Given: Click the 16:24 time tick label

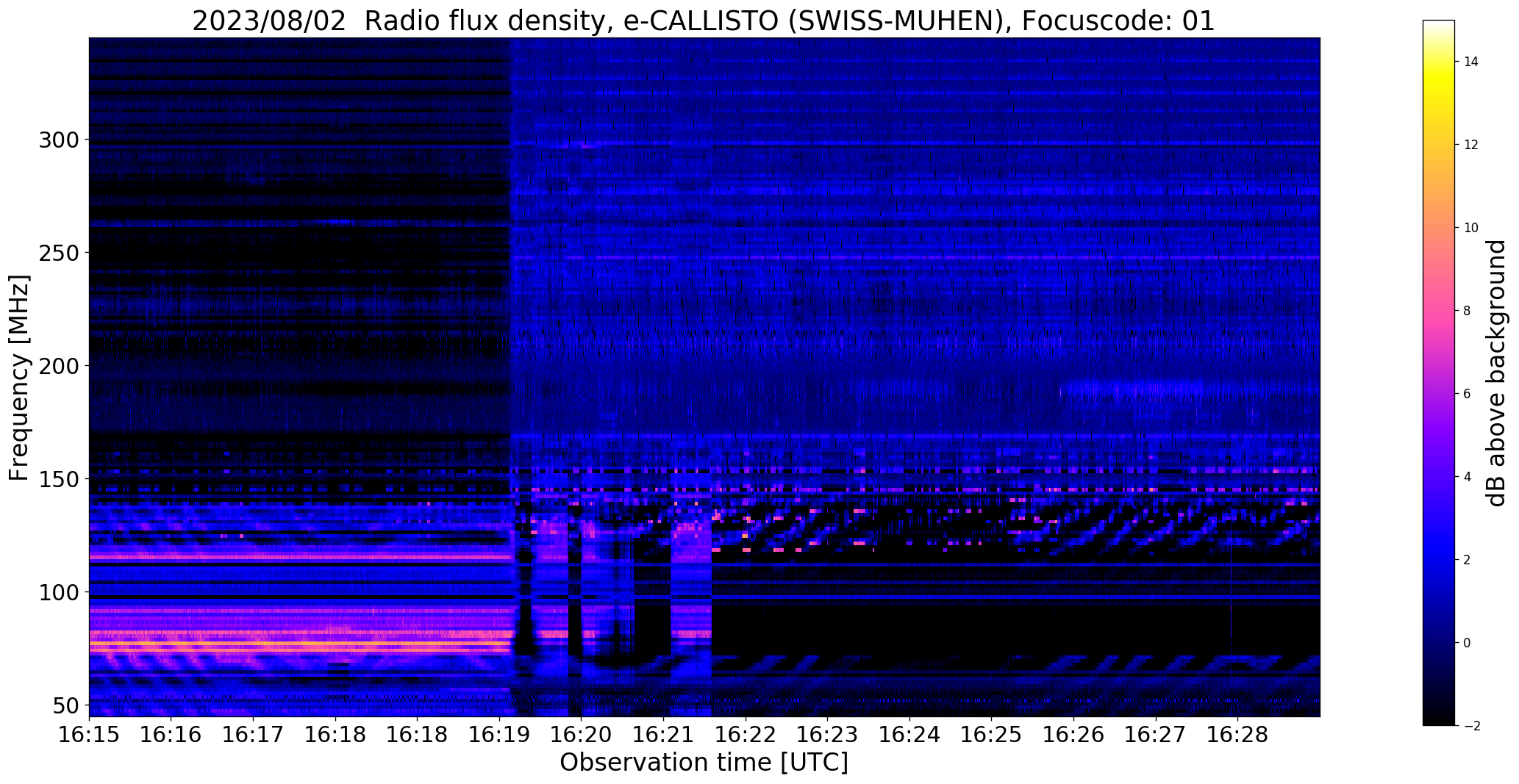Looking at the screenshot, I should tap(909, 735).
